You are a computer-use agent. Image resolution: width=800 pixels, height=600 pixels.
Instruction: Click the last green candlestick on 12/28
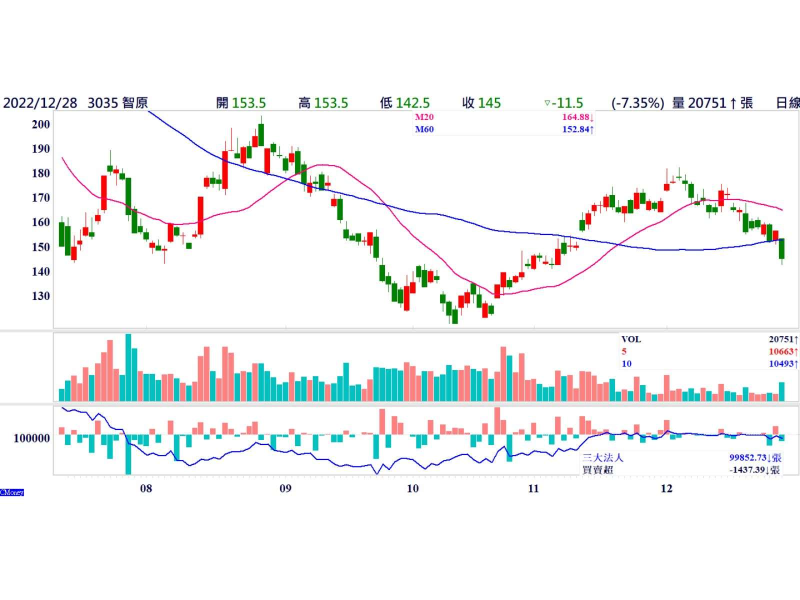782,249
